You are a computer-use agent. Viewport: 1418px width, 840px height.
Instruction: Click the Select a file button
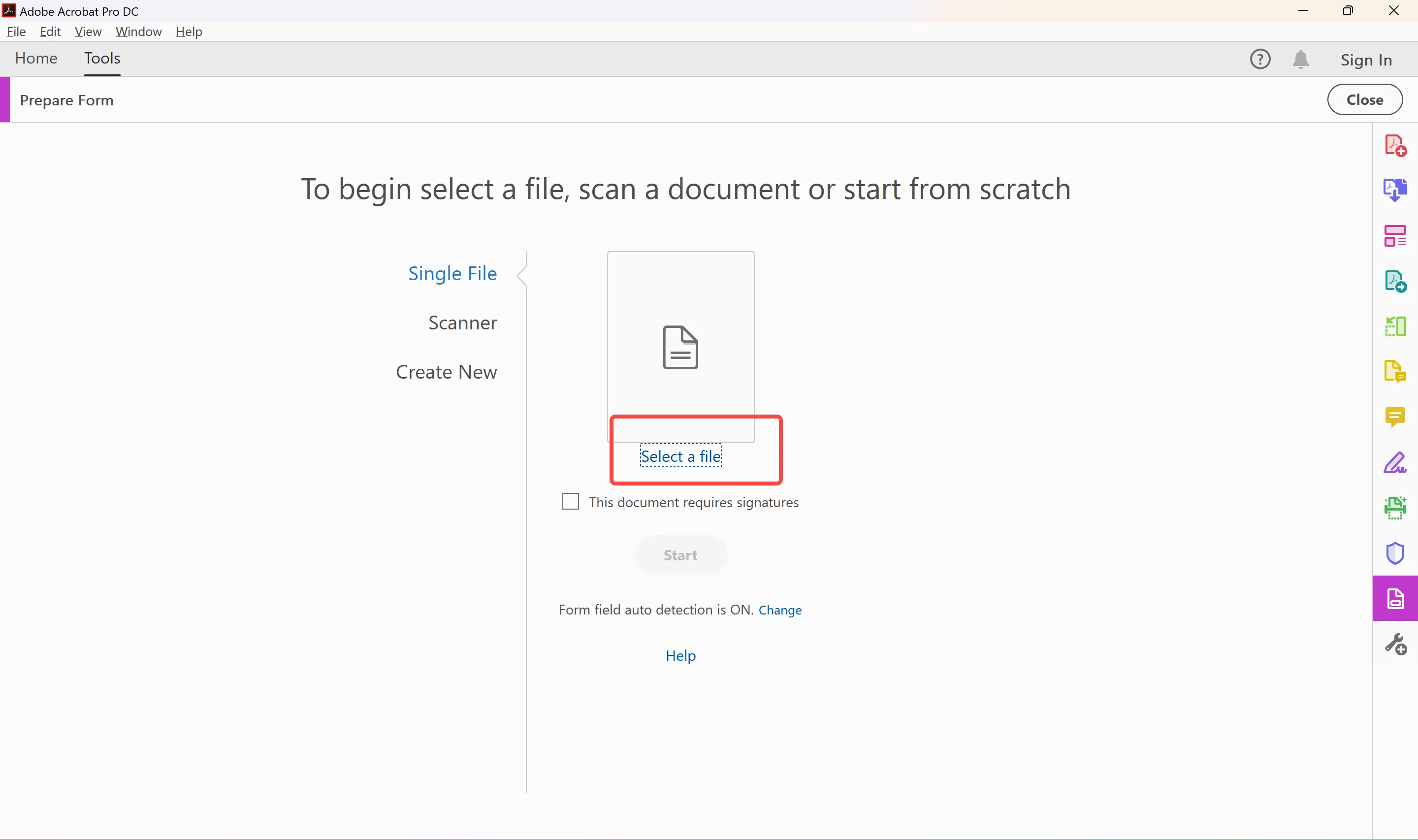[x=681, y=456]
